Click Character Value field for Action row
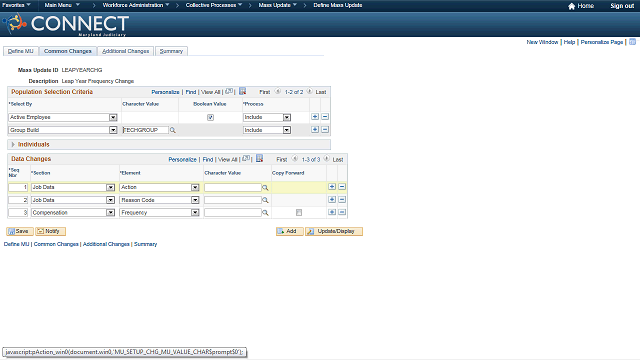 click(233, 187)
